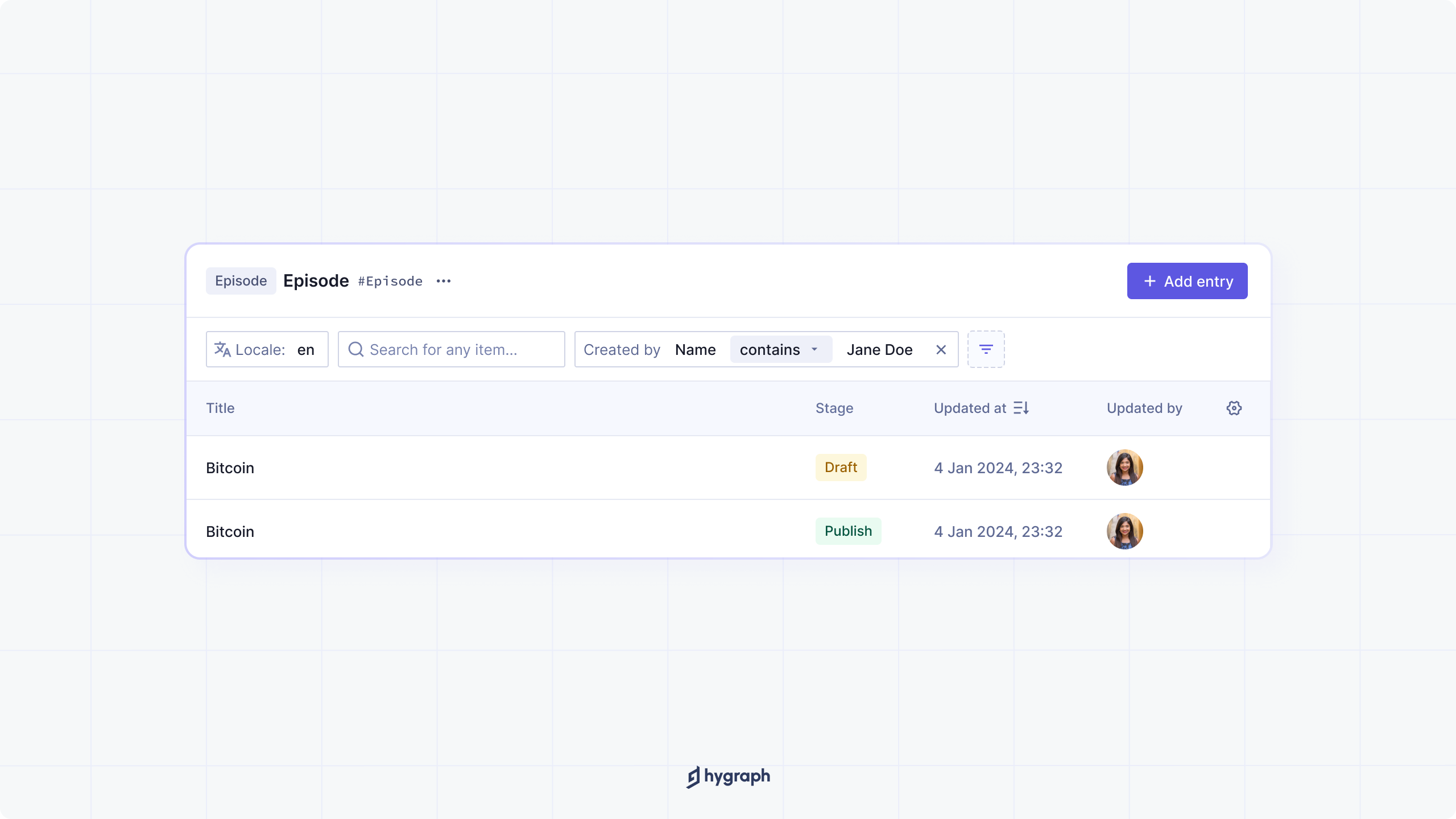
Task: Click the avatar in the Publish row
Action: [1124, 531]
